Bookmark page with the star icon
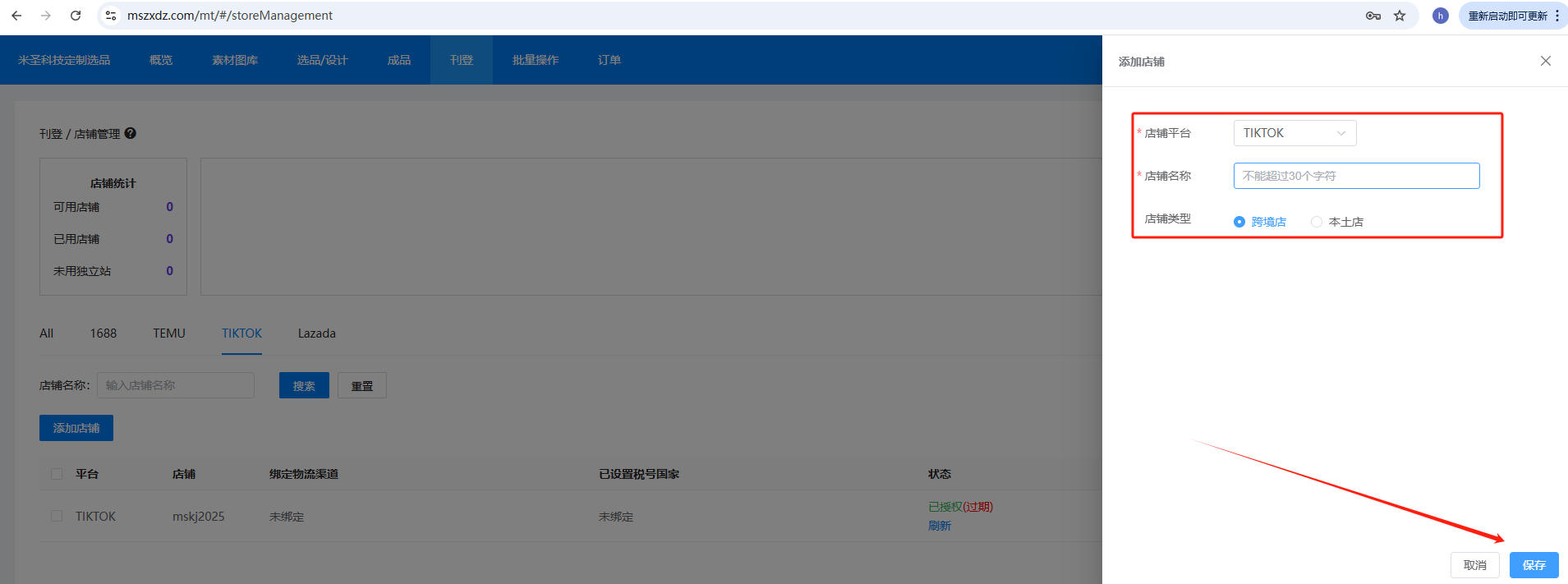 click(x=1400, y=16)
